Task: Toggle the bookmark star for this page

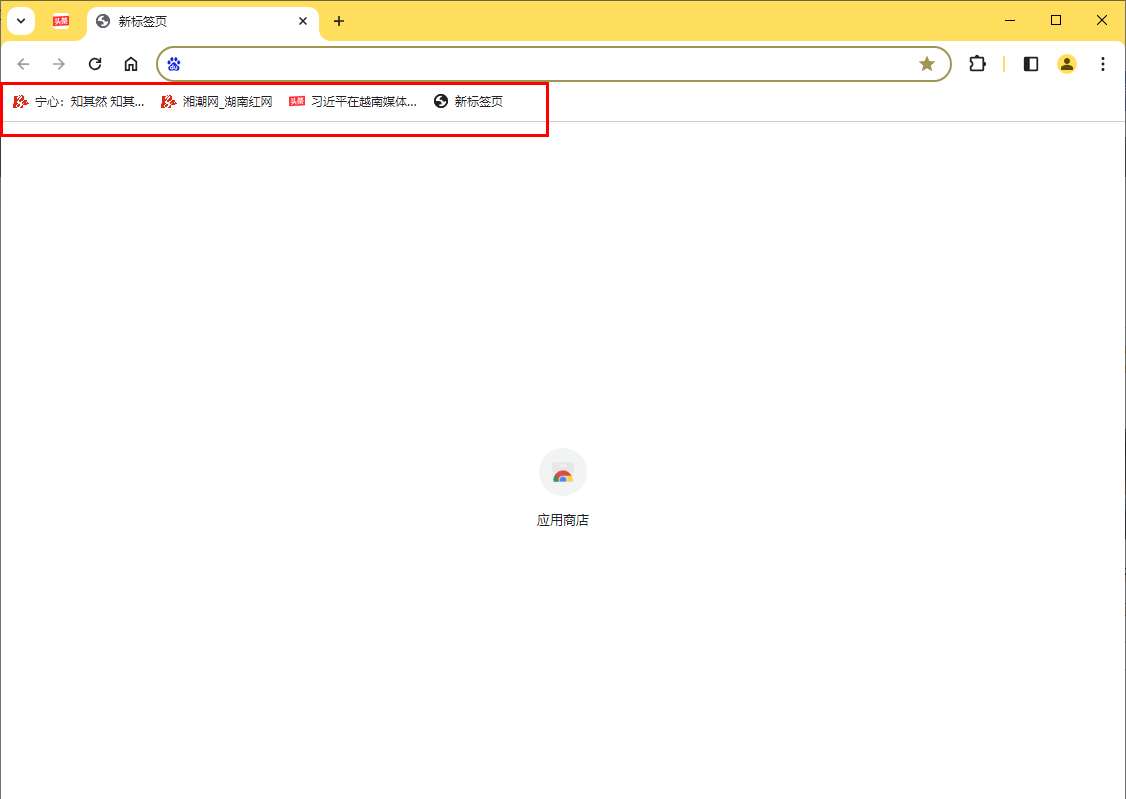Action: click(927, 64)
